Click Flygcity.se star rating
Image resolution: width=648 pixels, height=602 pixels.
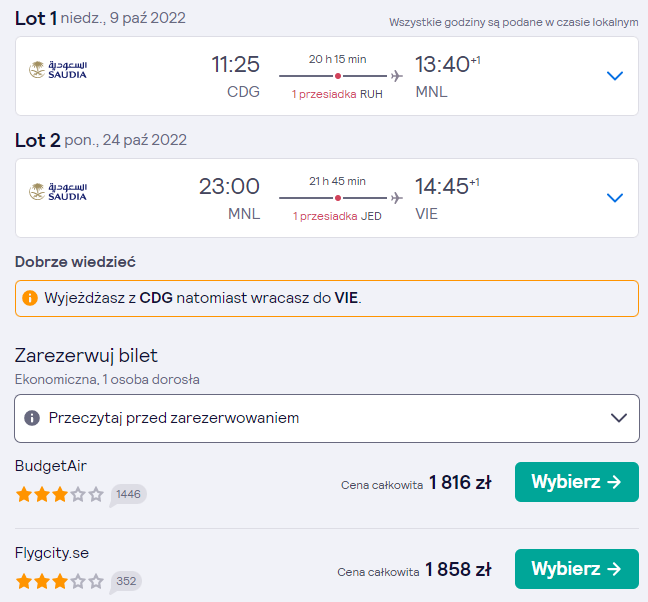click(x=60, y=581)
